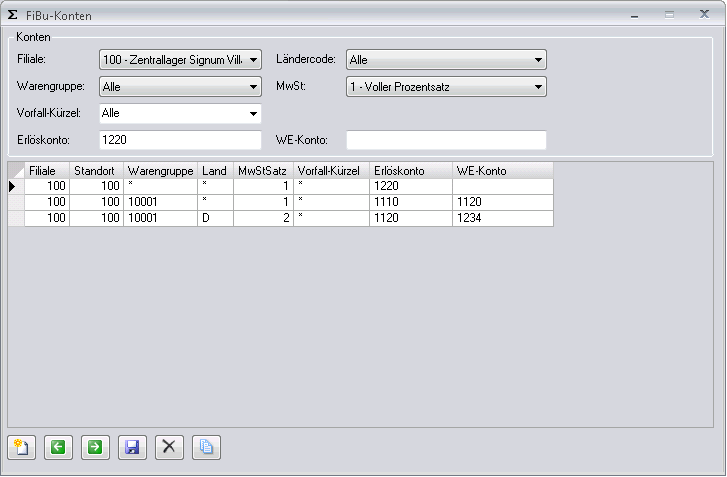Open the Vorfall-Kürzel dropdown
Viewport: 727px width, 477px height.
[x=253, y=113]
